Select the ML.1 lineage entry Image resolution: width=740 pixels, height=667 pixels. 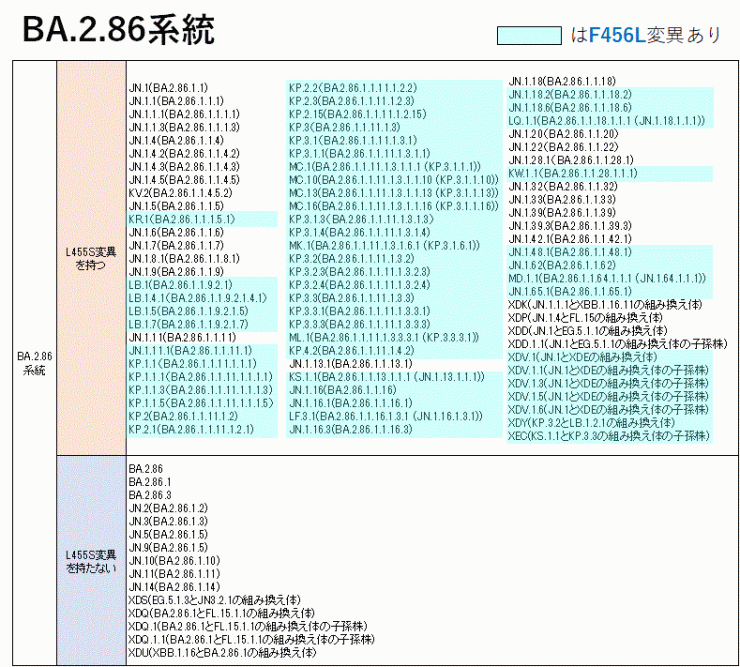[x=381, y=337]
